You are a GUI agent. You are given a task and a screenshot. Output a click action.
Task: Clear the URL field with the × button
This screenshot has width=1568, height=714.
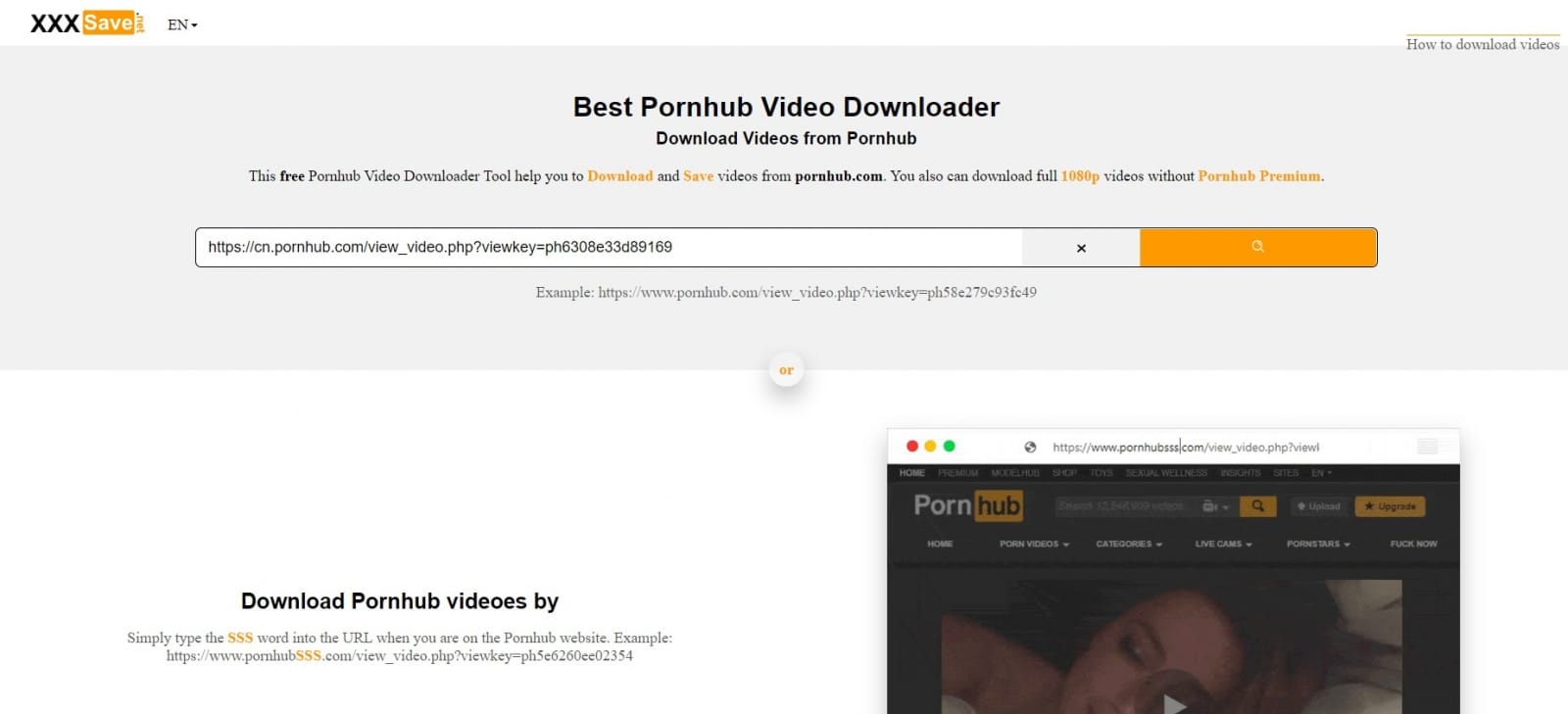(1081, 248)
